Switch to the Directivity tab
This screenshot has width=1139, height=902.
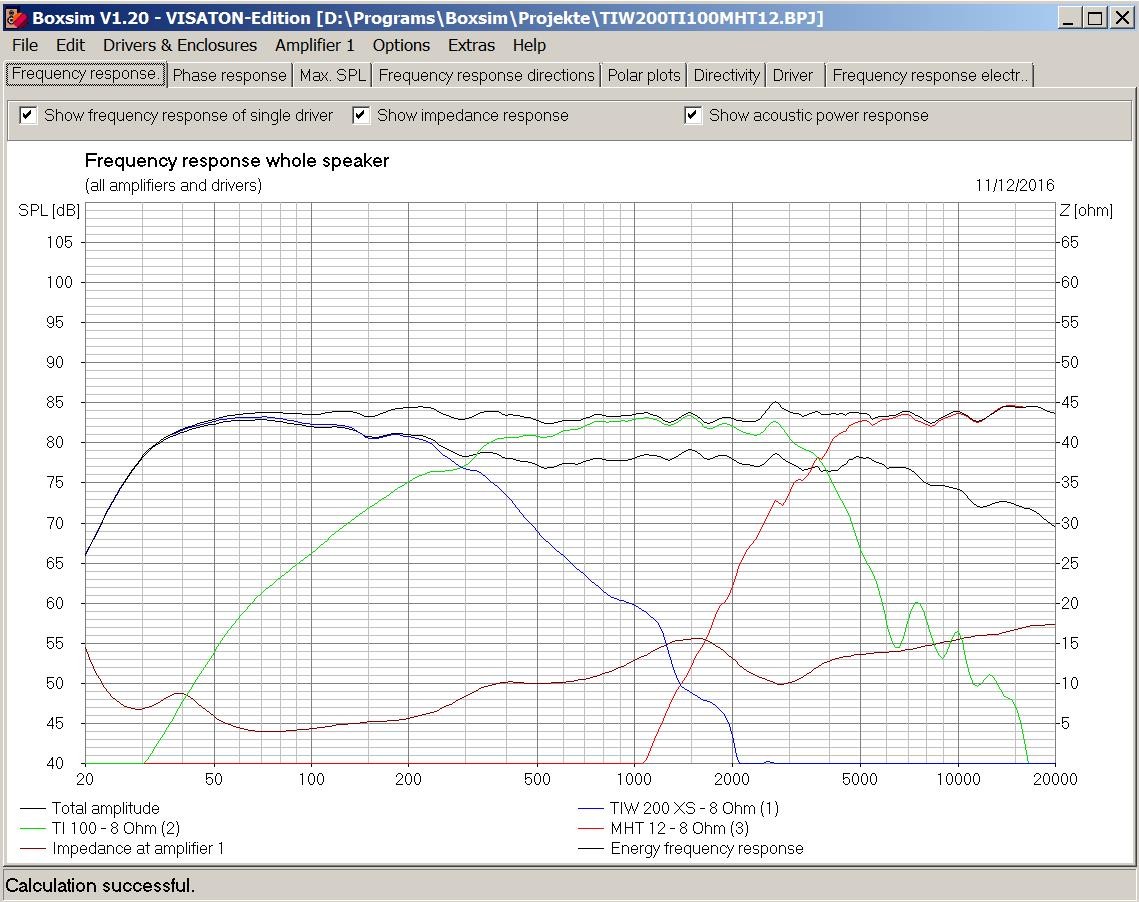click(x=726, y=76)
